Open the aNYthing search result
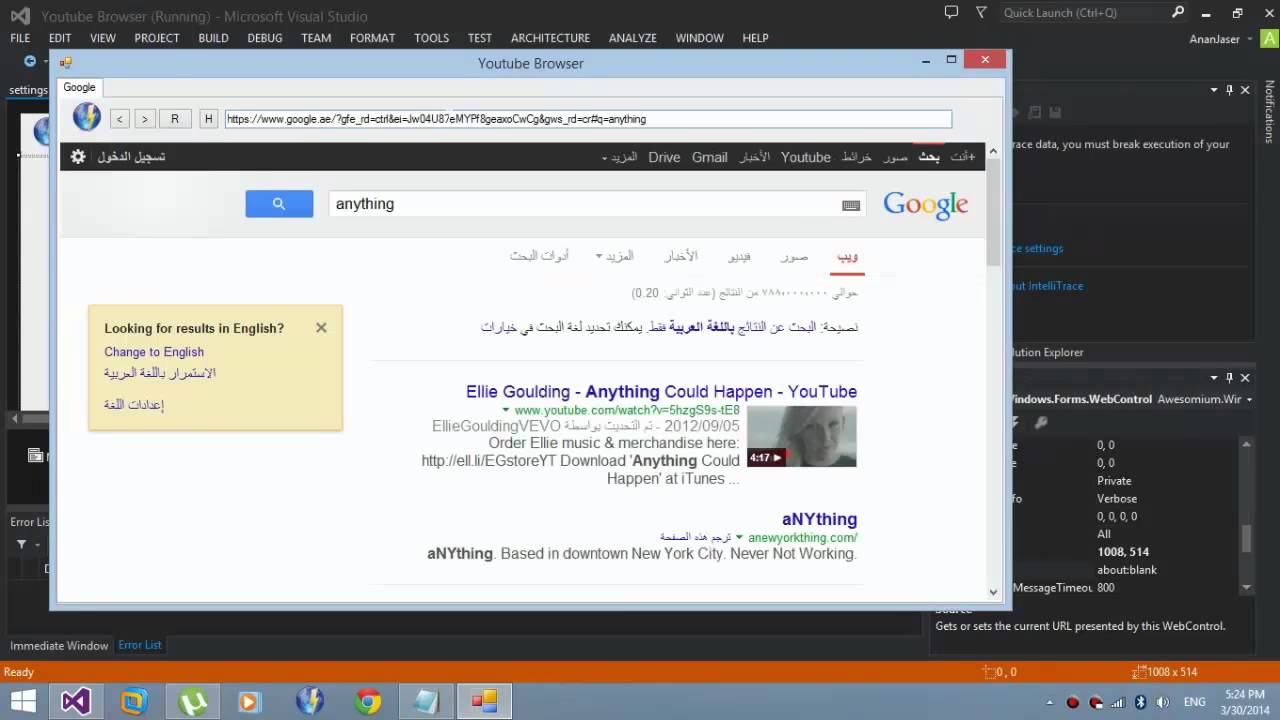 pos(819,519)
